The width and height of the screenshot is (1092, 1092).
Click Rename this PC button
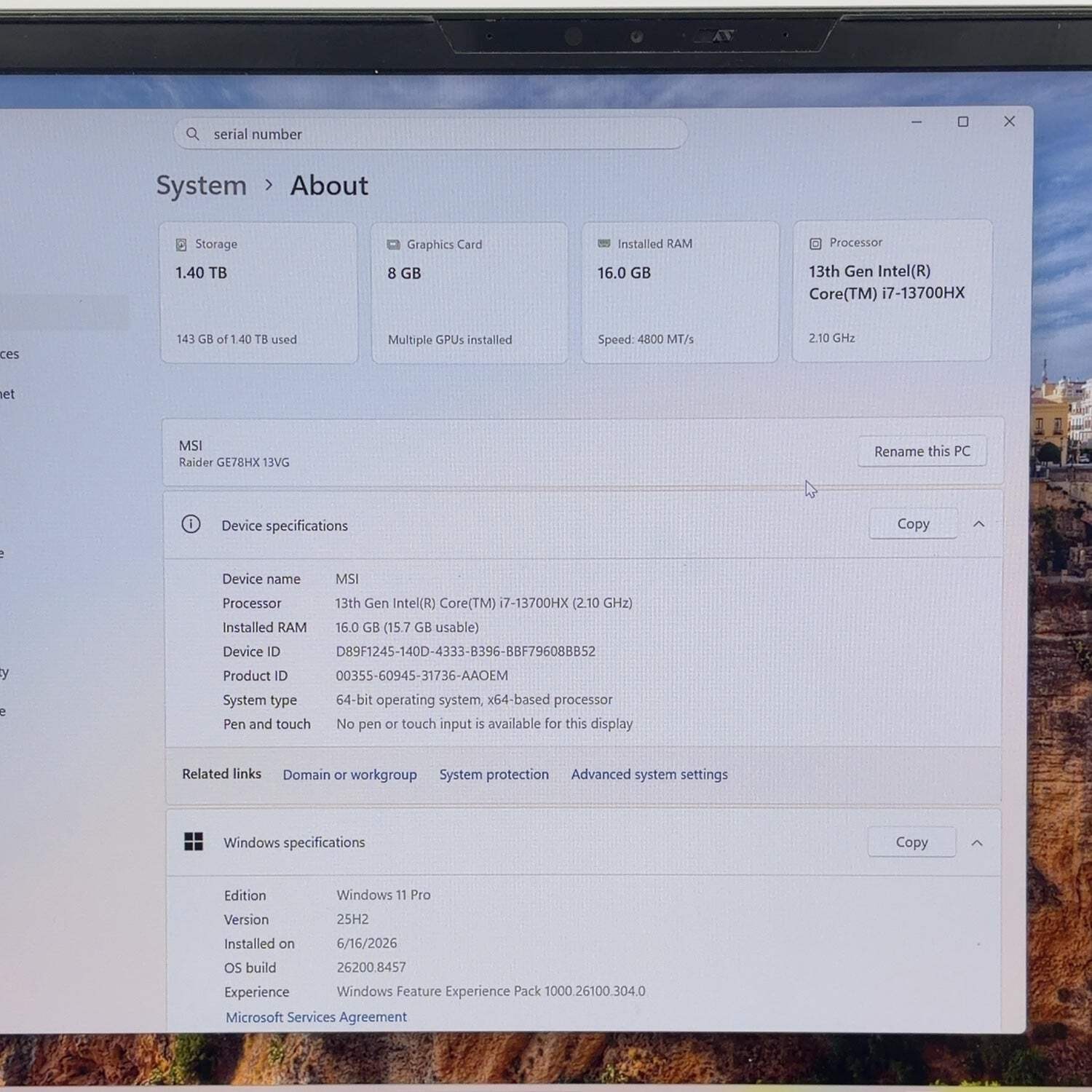click(x=922, y=451)
